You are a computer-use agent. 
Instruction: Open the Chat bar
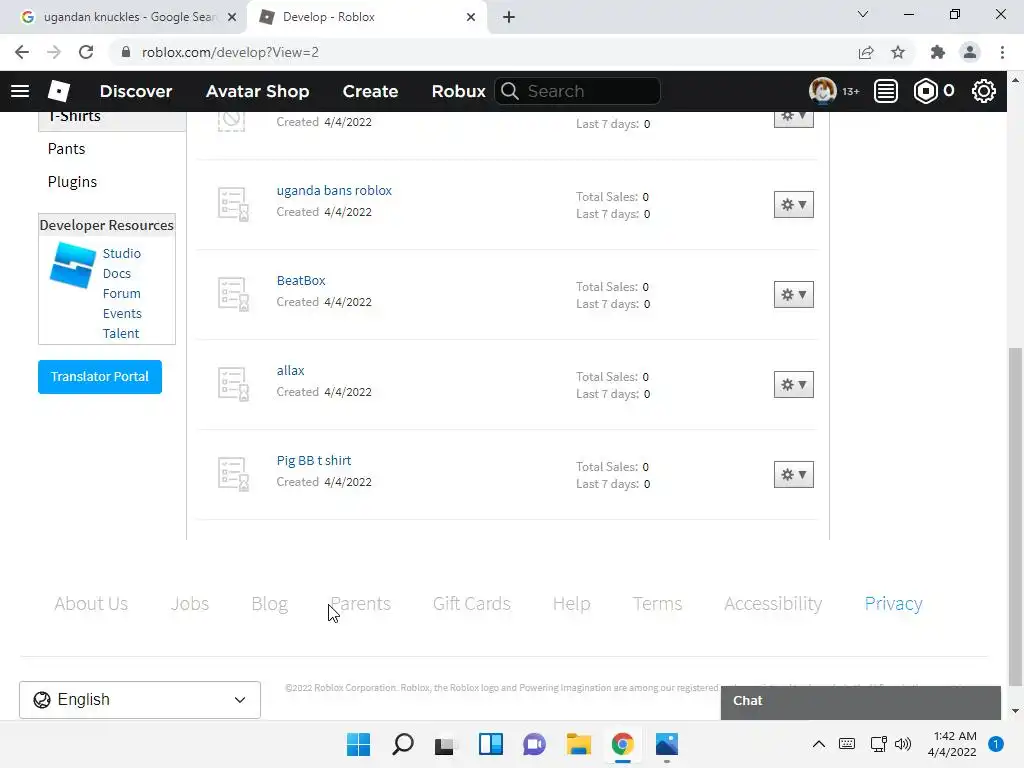861,701
